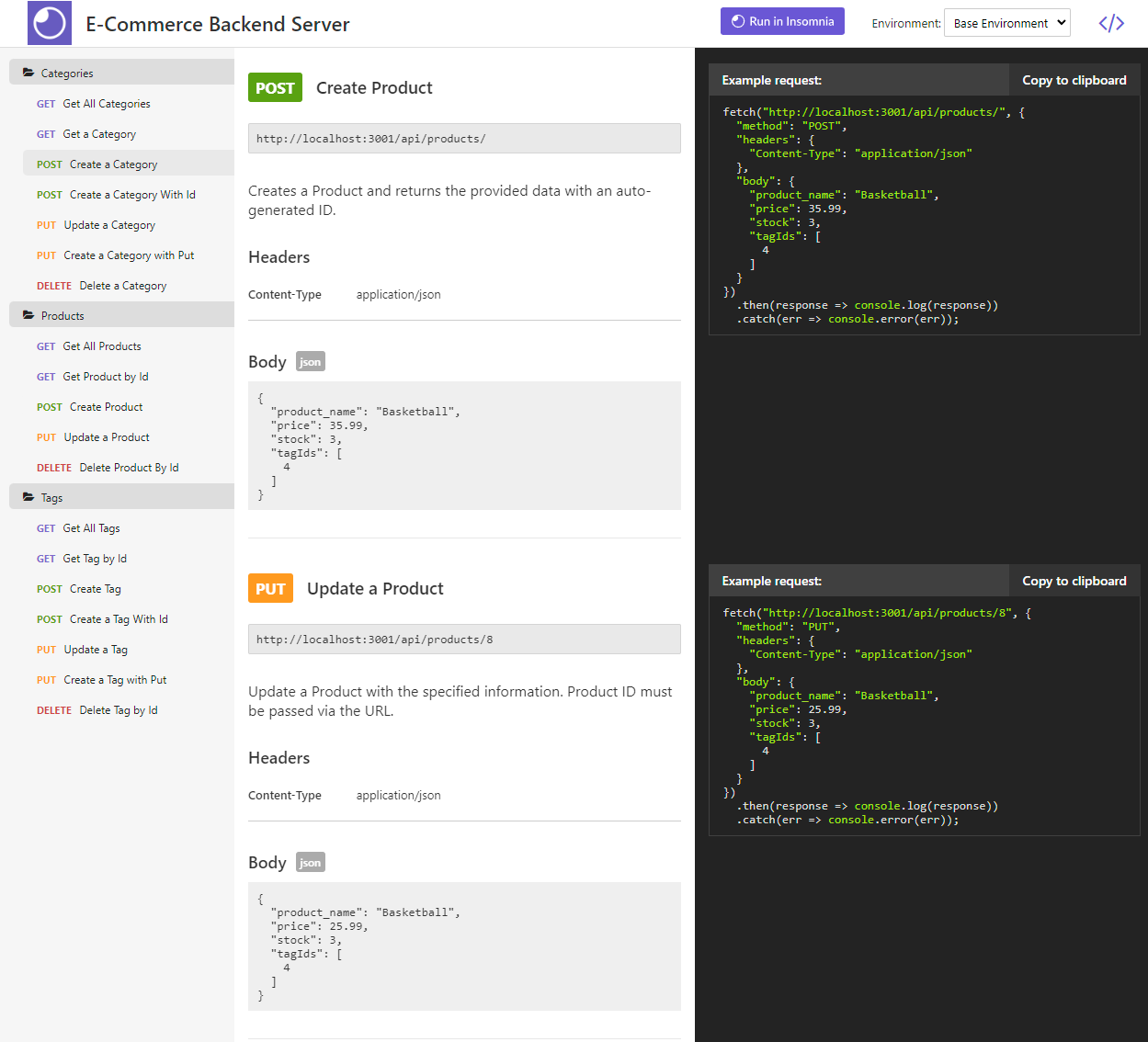The height and width of the screenshot is (1042, 1148).
Task: Click the products/8 URL field for Update a Product
Action: click(464, 640)
